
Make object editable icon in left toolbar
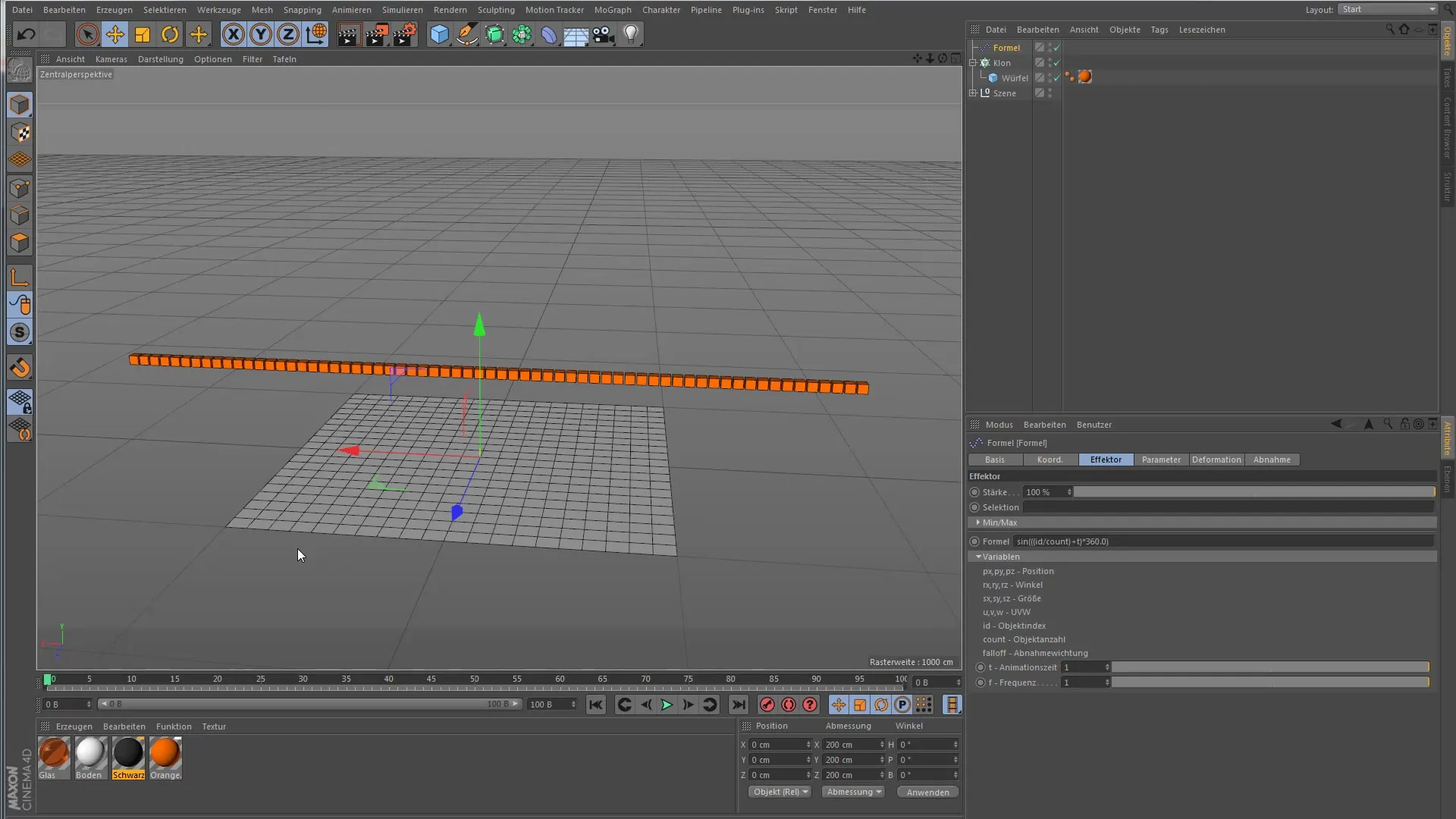(20, 71)
